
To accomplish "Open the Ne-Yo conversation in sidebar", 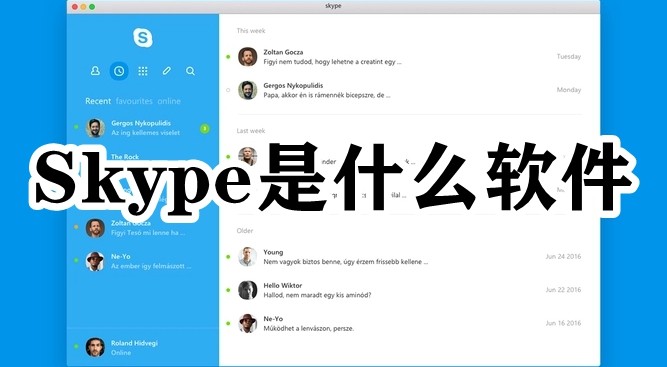I will pyautogui.click(x=143, y=261).
